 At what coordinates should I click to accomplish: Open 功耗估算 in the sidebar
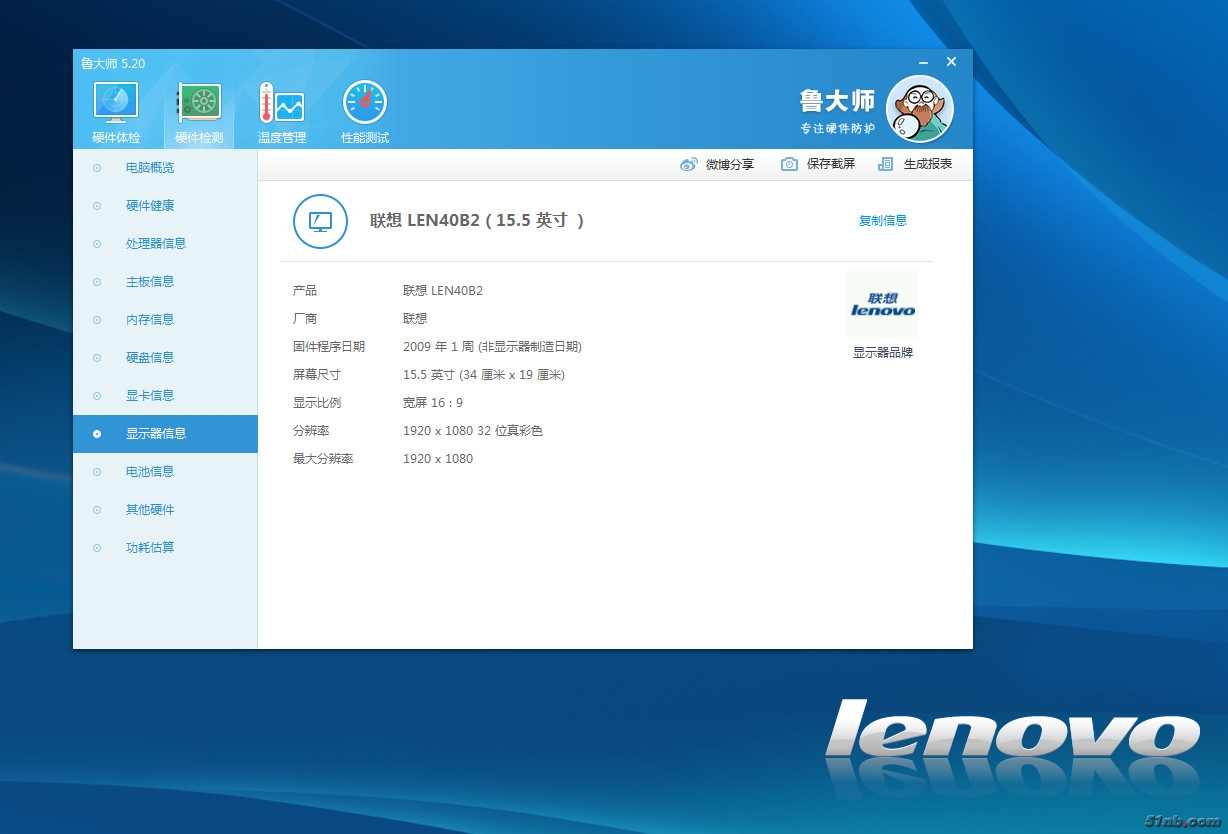150,548
